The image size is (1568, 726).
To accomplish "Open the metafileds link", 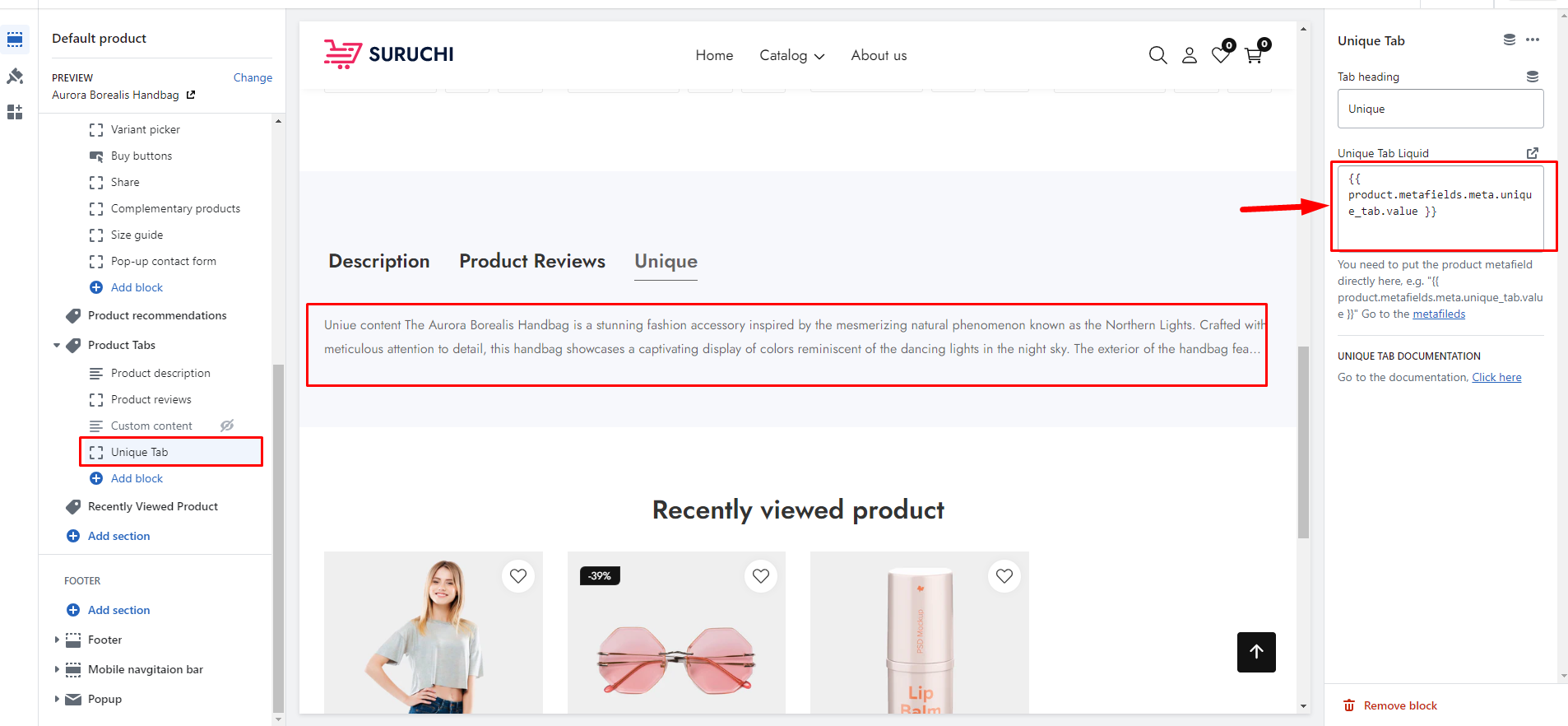I will click(1439, 314).
